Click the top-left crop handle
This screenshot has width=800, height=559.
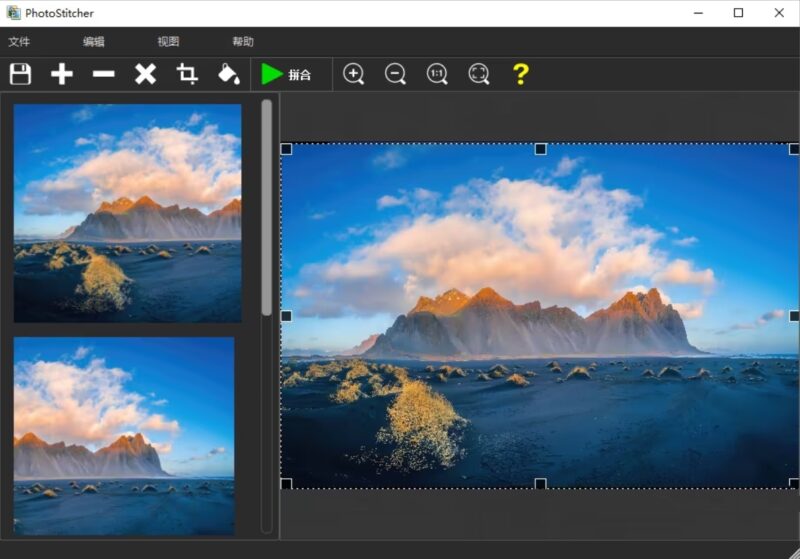pos(286,149)
